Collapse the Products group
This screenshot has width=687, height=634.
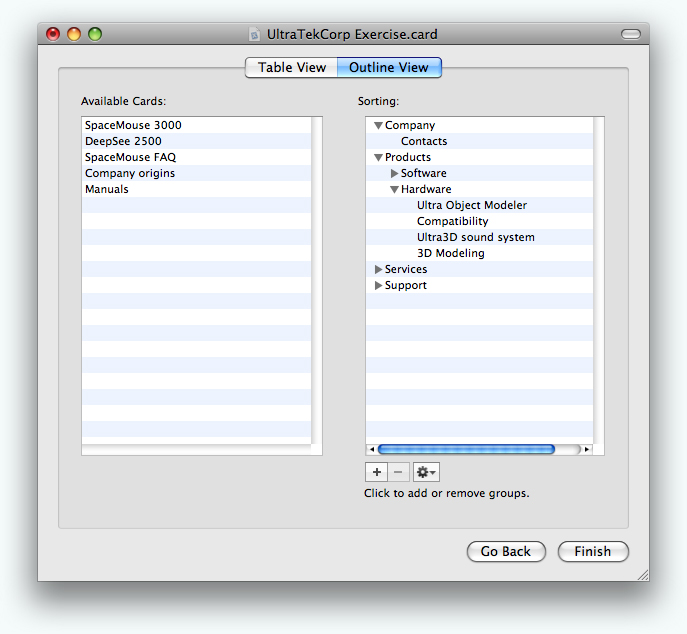click(x=378, y=158)
